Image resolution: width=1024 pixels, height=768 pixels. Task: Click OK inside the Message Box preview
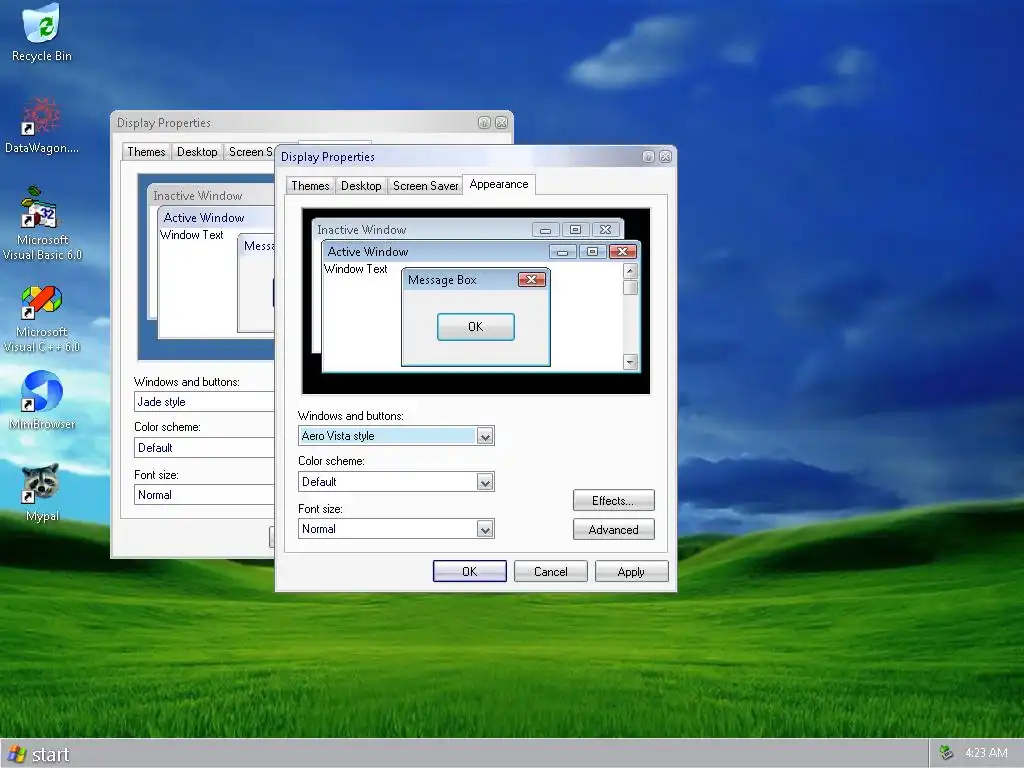click(x=475, y=327)
